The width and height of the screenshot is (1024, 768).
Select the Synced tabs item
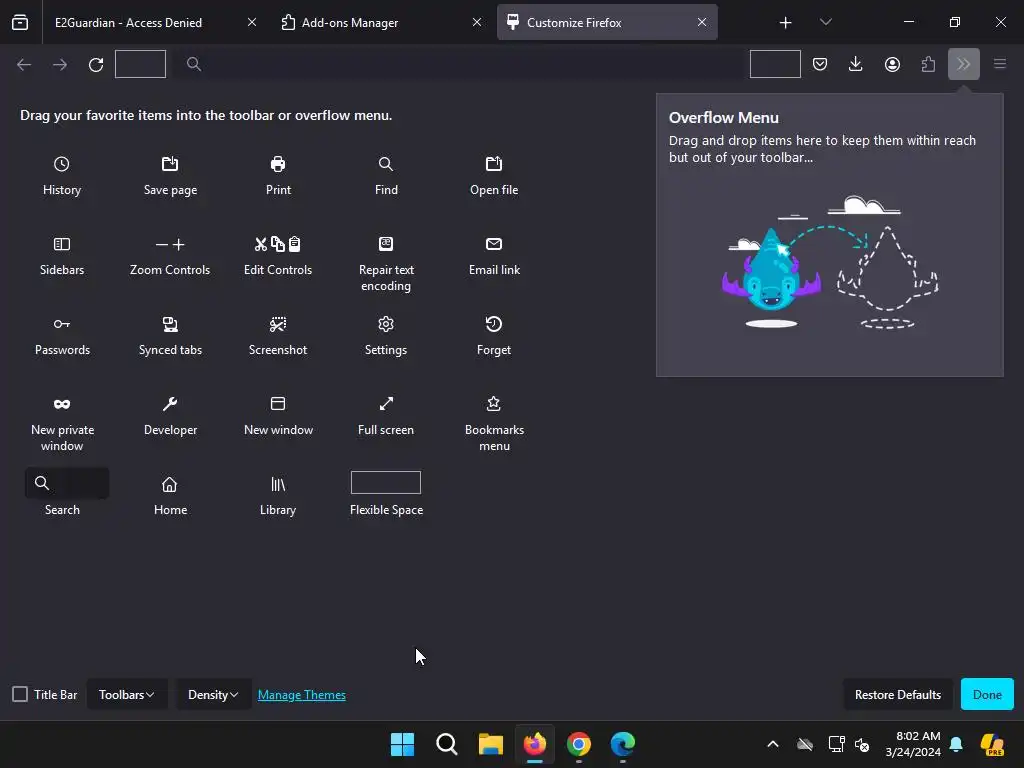[x=170, y=336]
